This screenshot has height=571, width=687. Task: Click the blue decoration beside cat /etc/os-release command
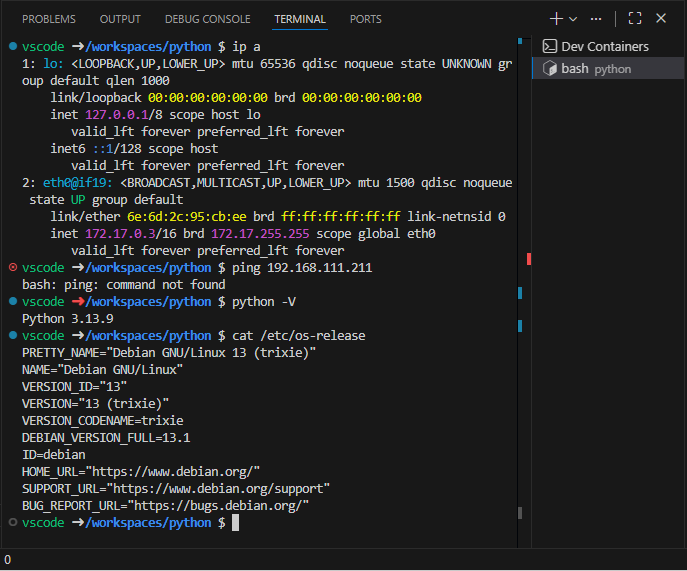[13, 335]
